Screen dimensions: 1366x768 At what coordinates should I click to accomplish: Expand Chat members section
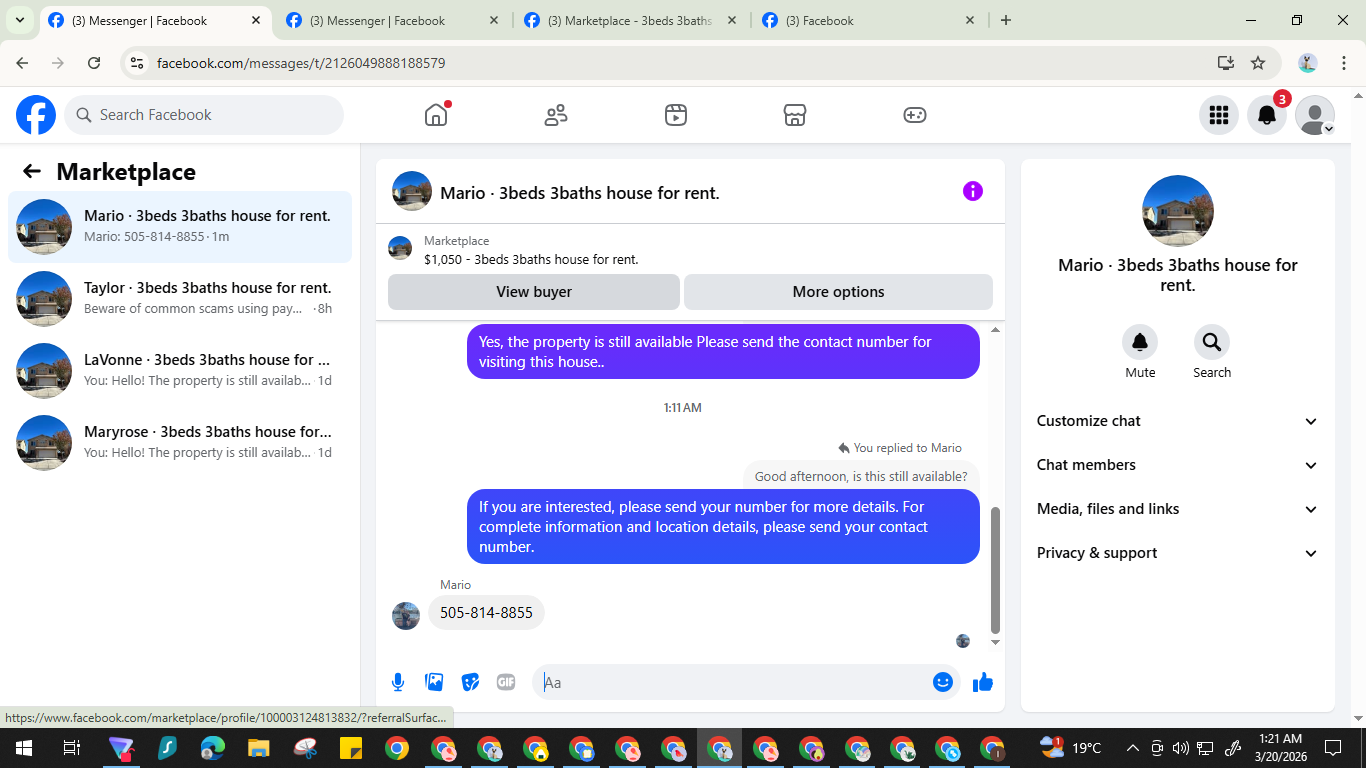[1178, 465]
